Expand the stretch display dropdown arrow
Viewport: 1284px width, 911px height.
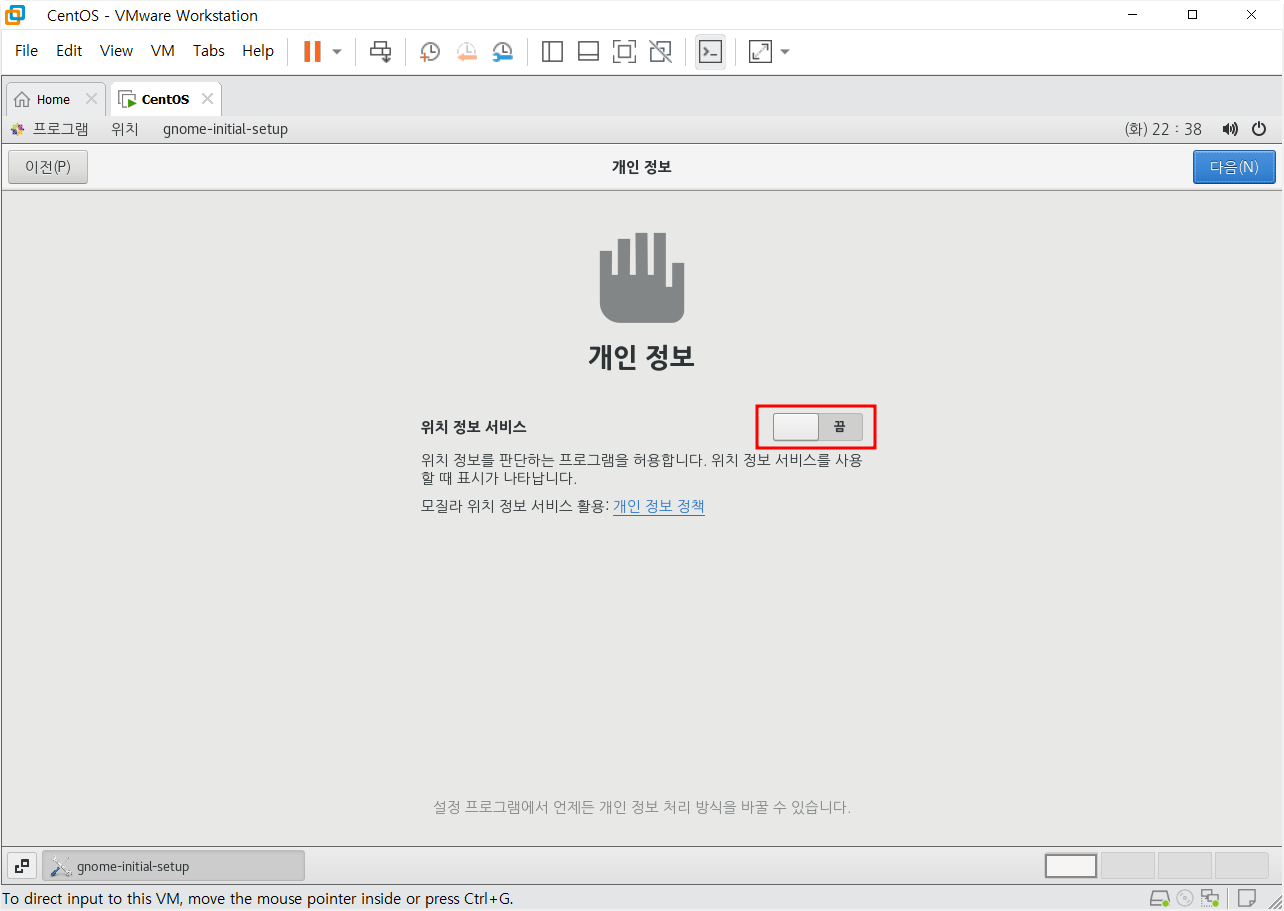[785, 51]
